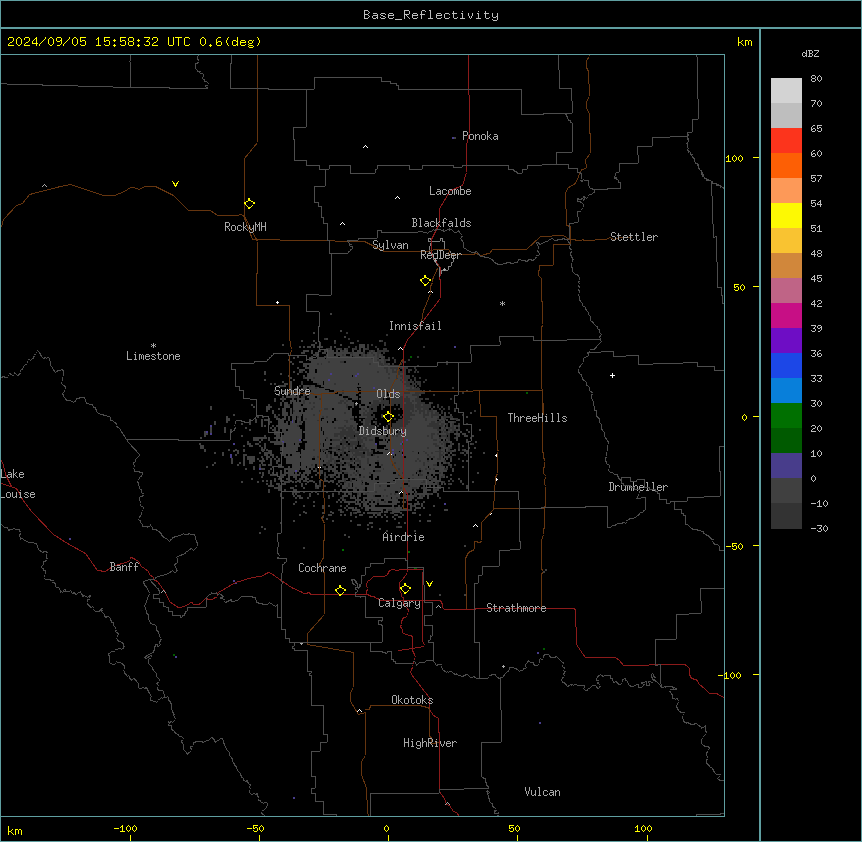Image resolution: width=862 pixels, height=842 pixels.
Task: Pick the purple 36-39 dBZ legend swatch
Action: [786, 341]
